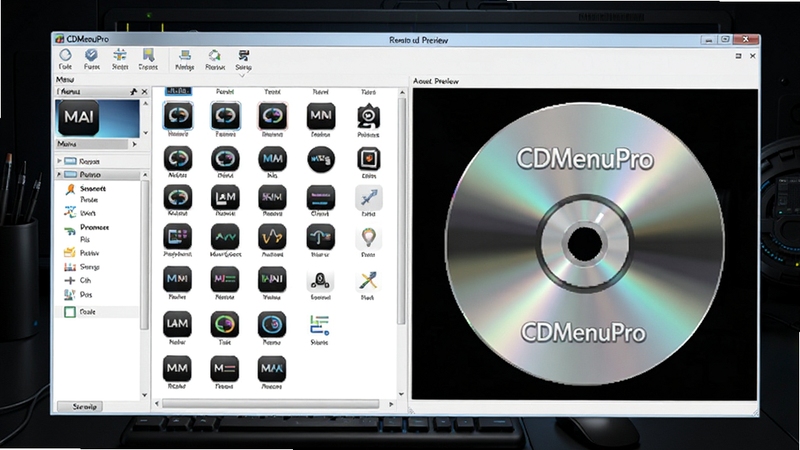The image size is (800, 450).
Task: Expand the first folder tree node
Action: coord(59,161)
